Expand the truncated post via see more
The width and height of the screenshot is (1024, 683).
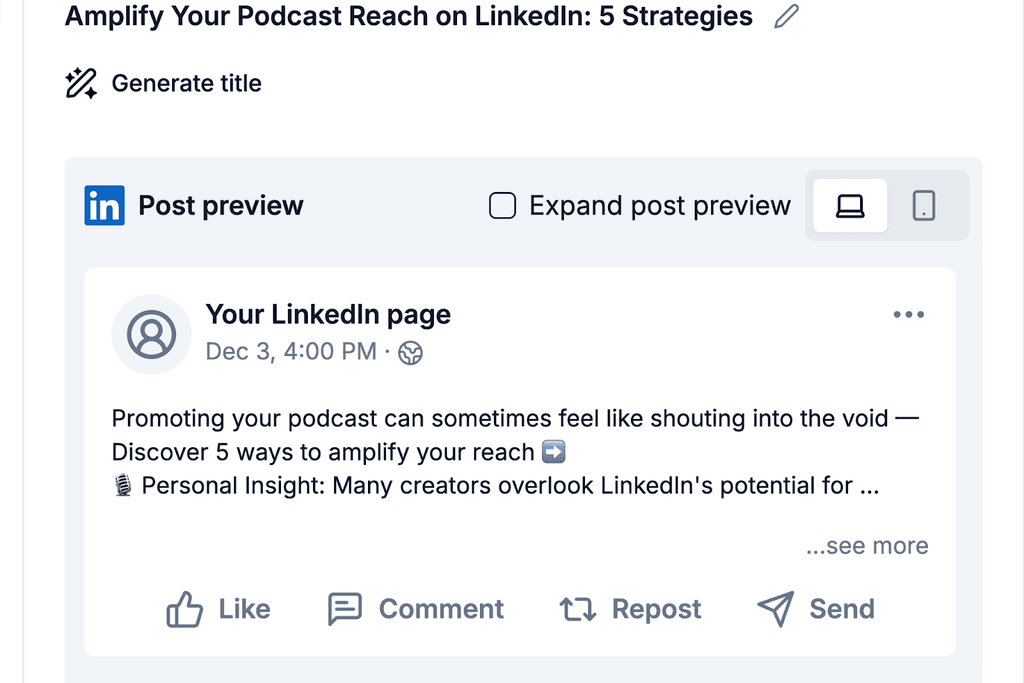point(866,545)
